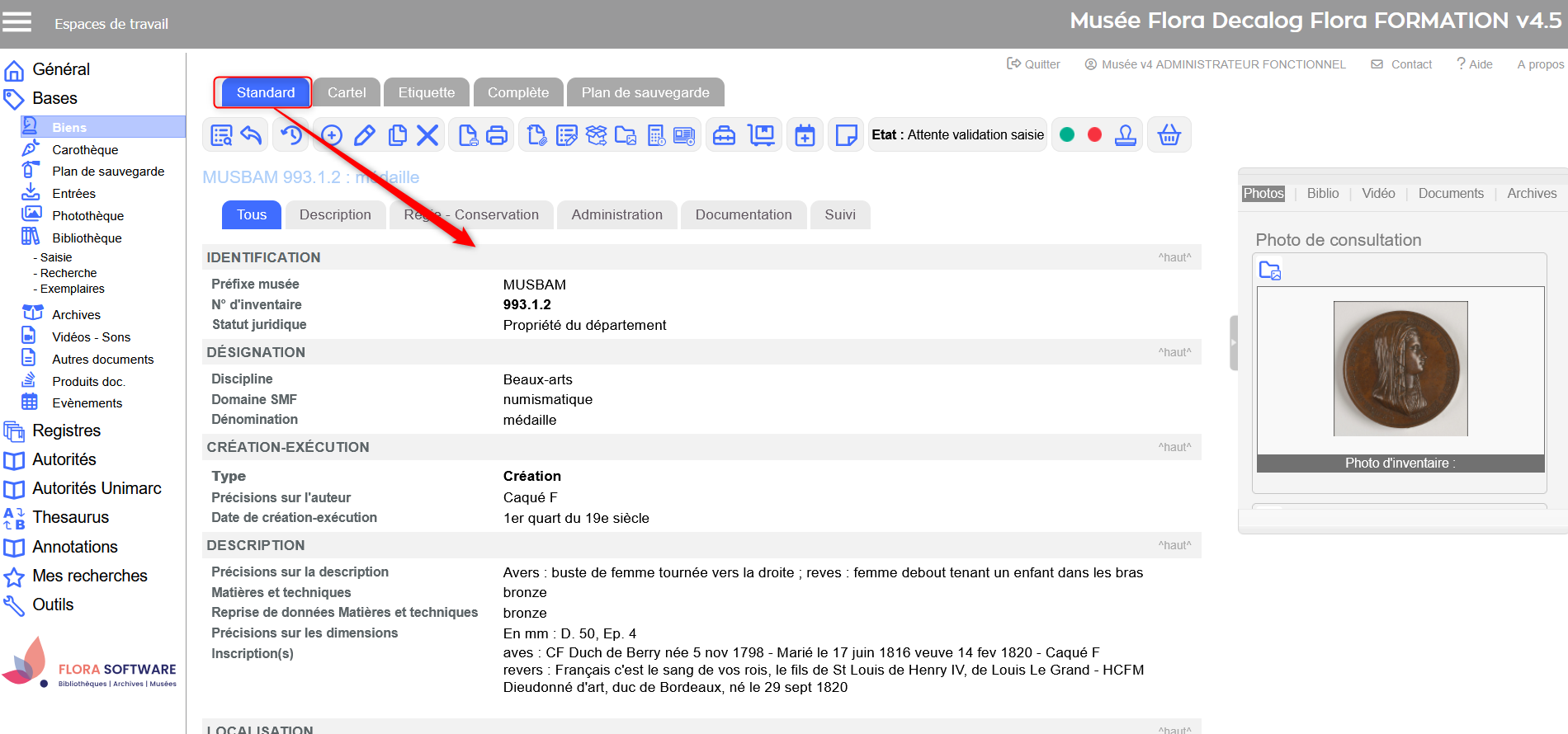1568x734 pixels.
Task: Switch to the Cartel tab
Action: (x=347, y=92)
